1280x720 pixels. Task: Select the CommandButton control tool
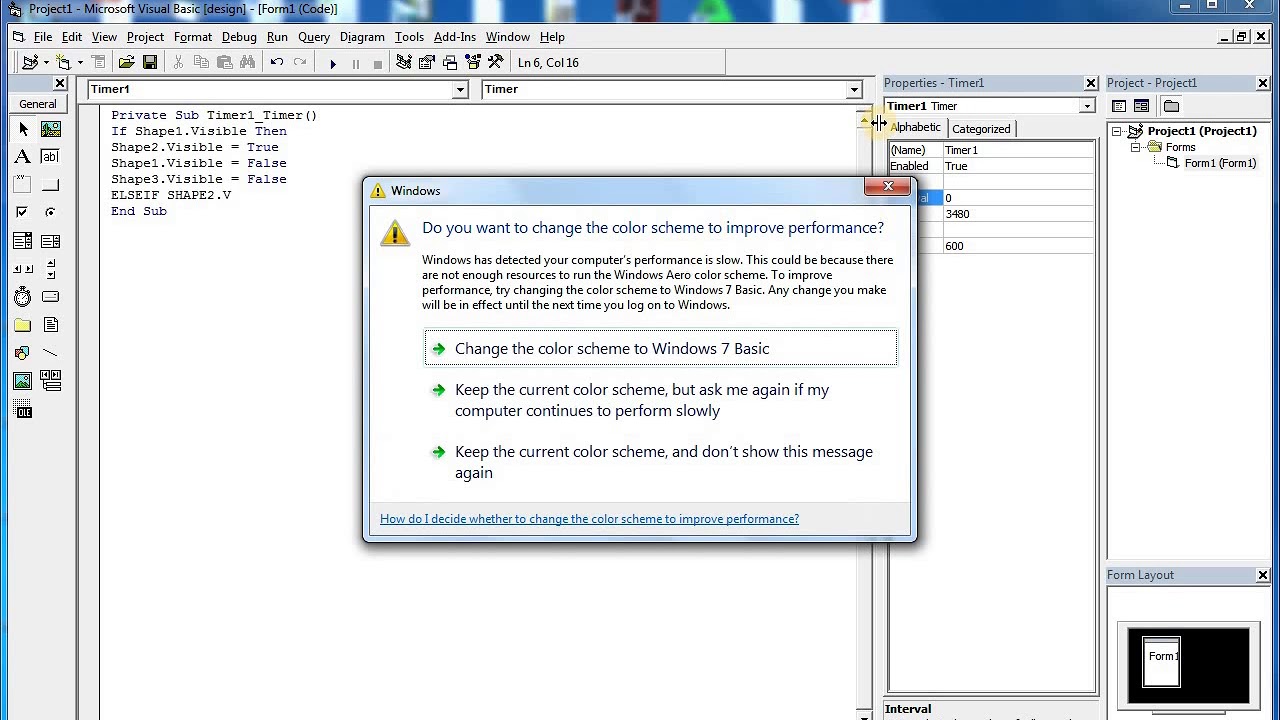coord(51,185)
